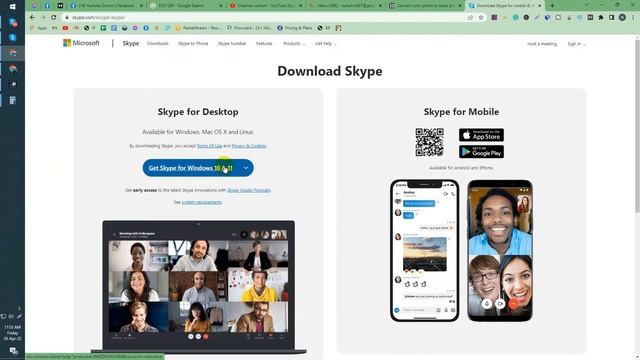Open the Chrome side panel icon
Viewport: 640px width, 360px height.
[x=611, y=18]
